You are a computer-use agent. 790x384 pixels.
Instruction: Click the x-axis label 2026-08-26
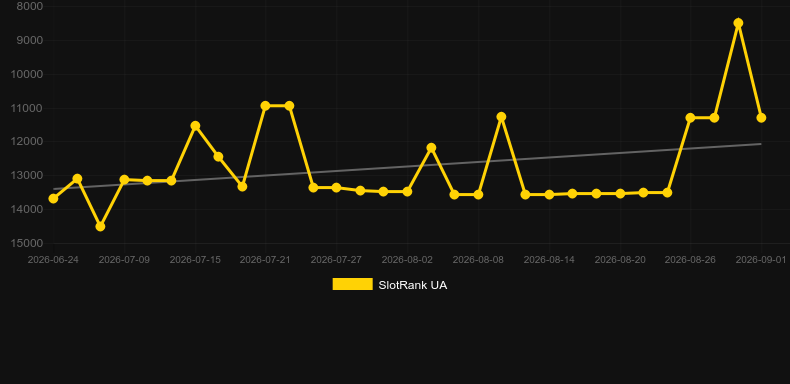click(x=690, y=260)
